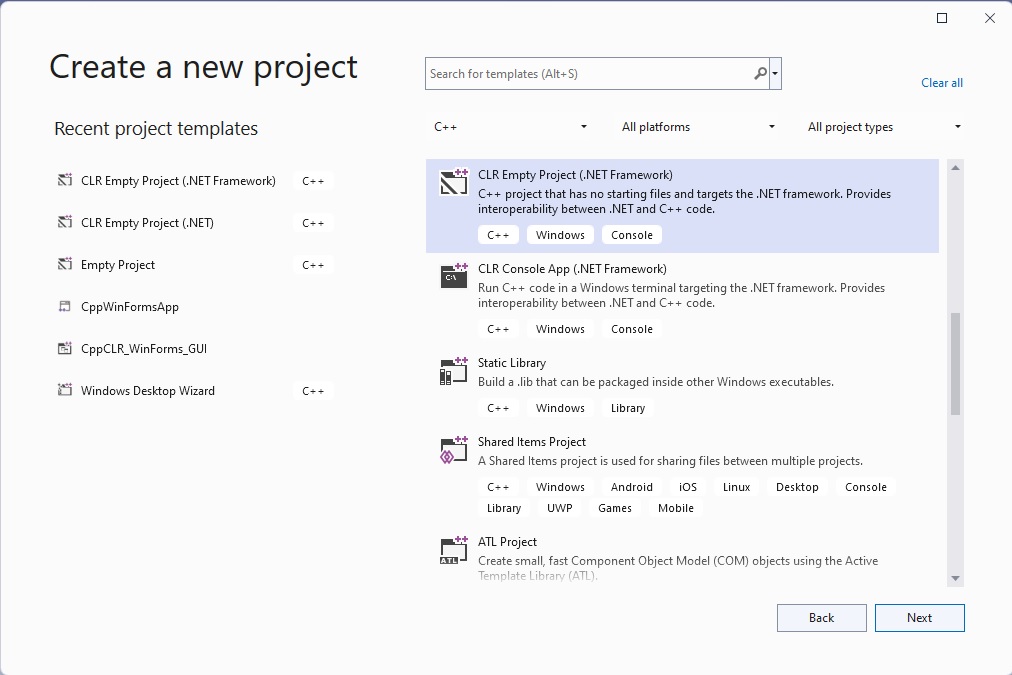Open the C++ language filter dropdown
The height and width of the screenshot is (675, 1012).
510,127
